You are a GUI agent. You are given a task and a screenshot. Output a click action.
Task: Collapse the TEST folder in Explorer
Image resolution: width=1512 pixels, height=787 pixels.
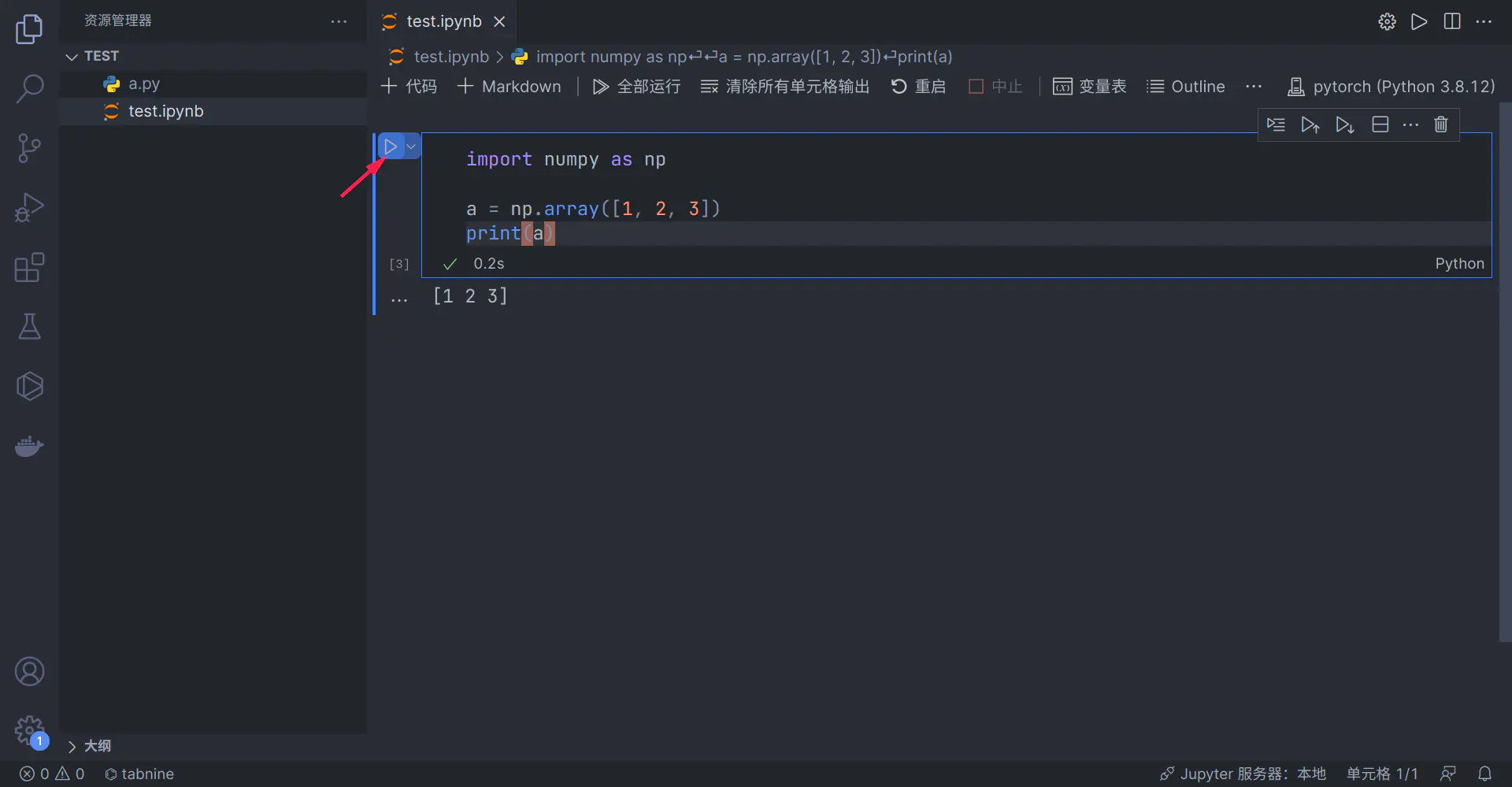click(x=72, y=56)
